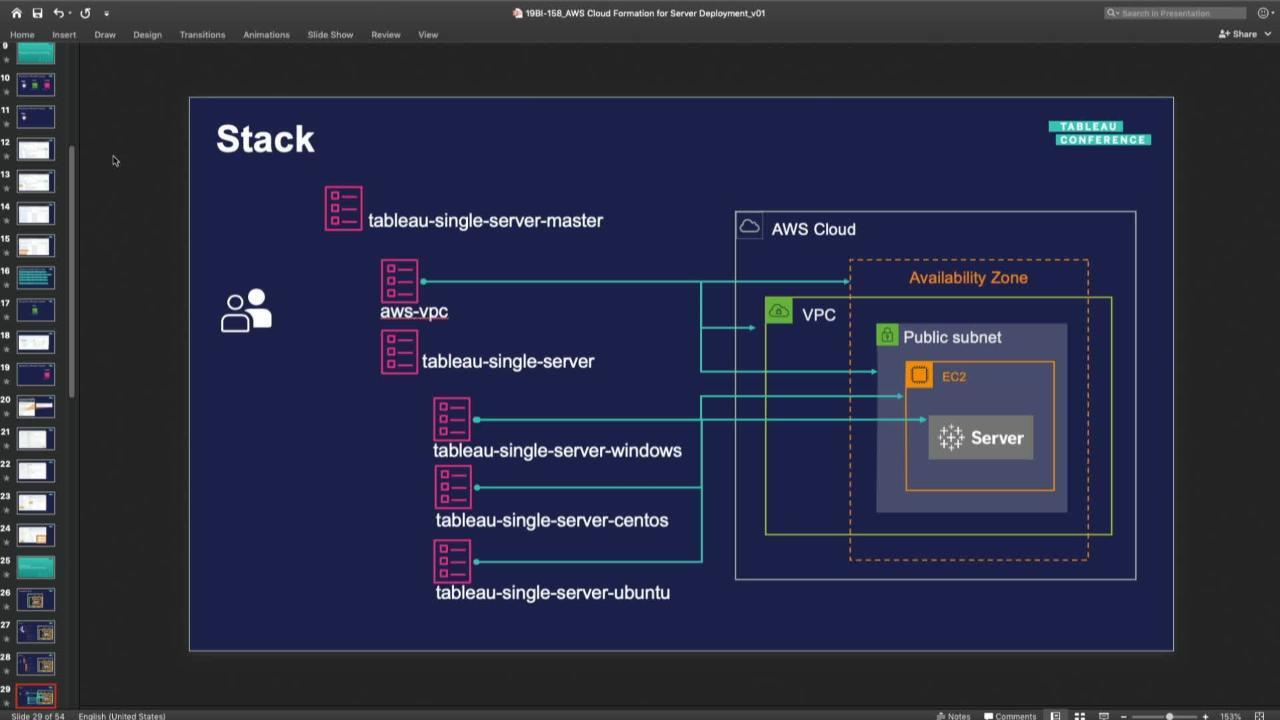Zoom out with the minus button
This screenshot has height=720, width=1280.
click(x=1123, y=716)
